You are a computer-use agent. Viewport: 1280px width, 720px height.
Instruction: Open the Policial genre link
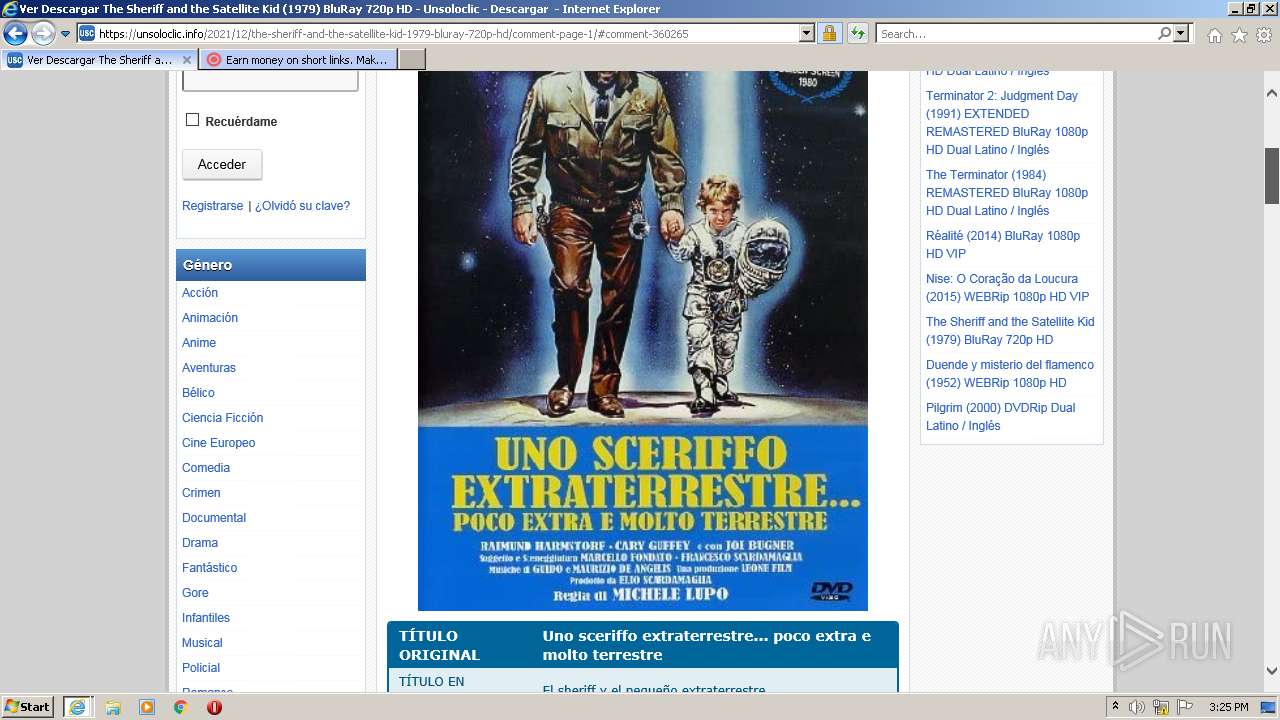point(201,668)
